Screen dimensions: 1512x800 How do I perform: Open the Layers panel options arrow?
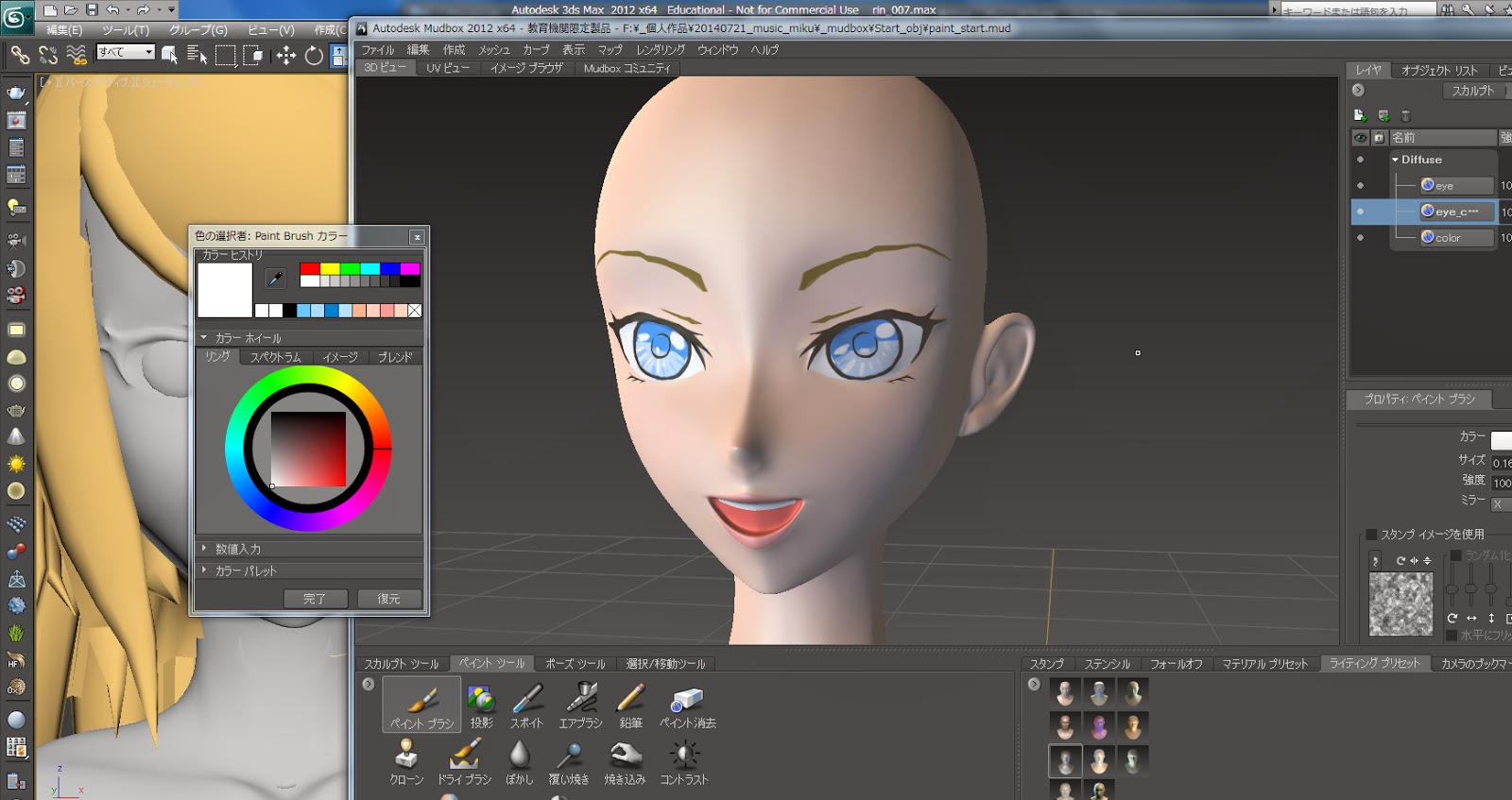point(1358,90)
